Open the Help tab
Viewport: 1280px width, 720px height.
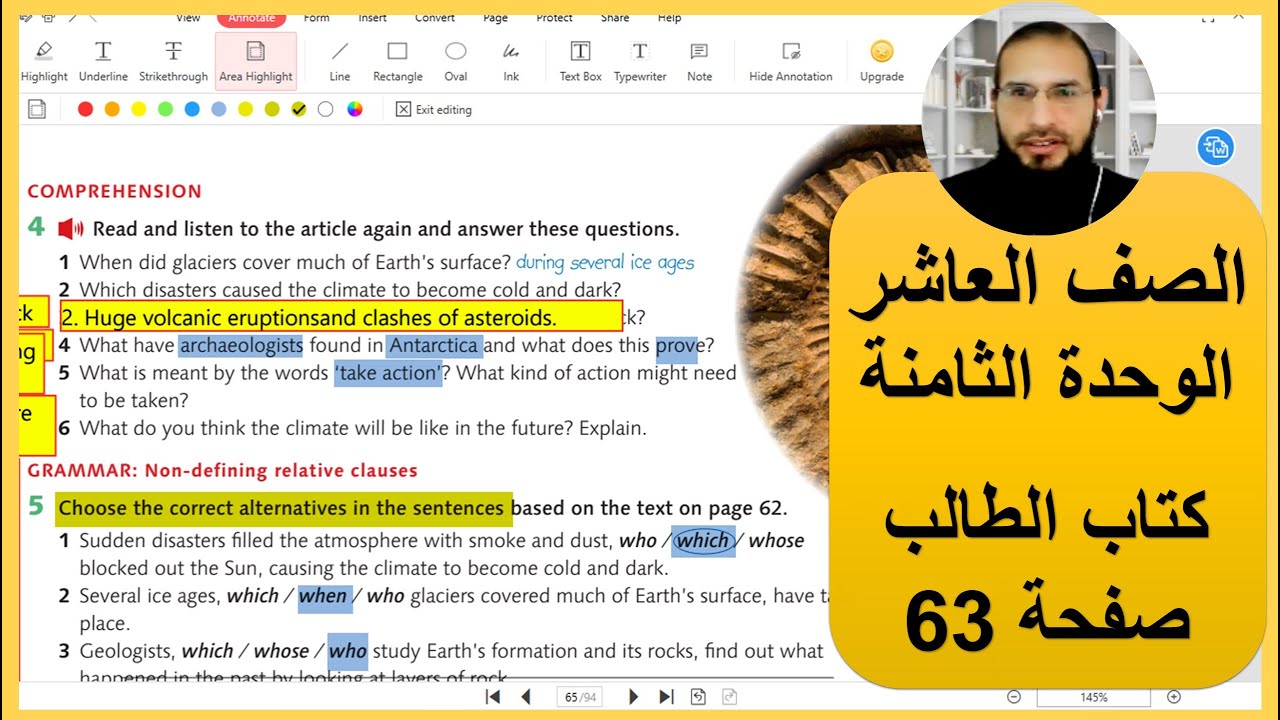669,17
